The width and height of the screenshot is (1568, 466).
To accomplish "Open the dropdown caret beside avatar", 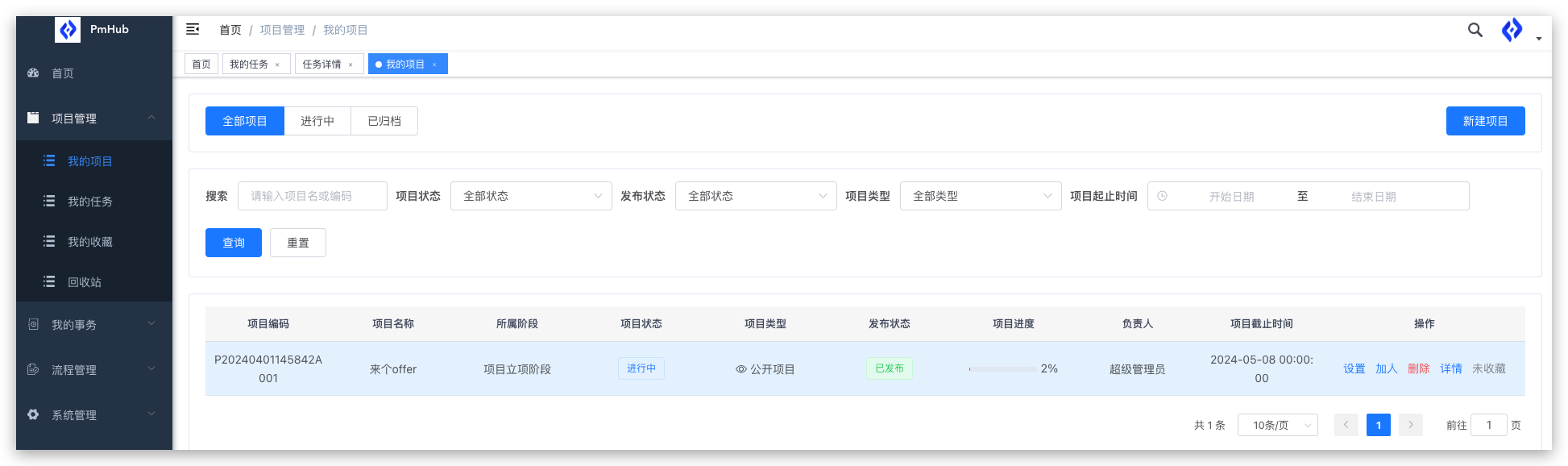I will [1538, 39].
